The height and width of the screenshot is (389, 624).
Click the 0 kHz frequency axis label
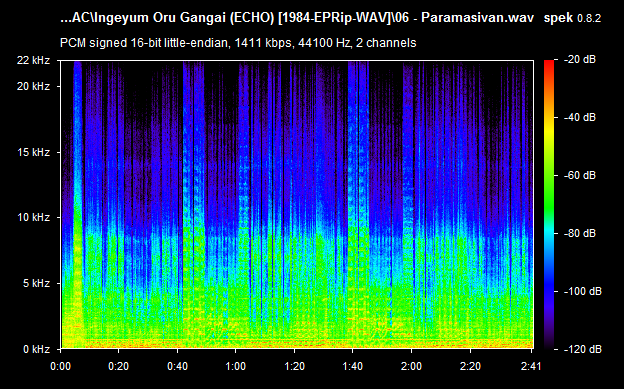coord(36,349)
